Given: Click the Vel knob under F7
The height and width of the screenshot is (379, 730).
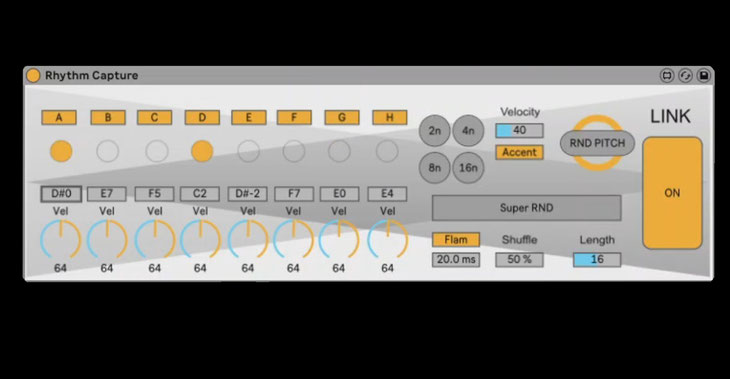Looking at the screenshot, I should (x=293, y=240).
